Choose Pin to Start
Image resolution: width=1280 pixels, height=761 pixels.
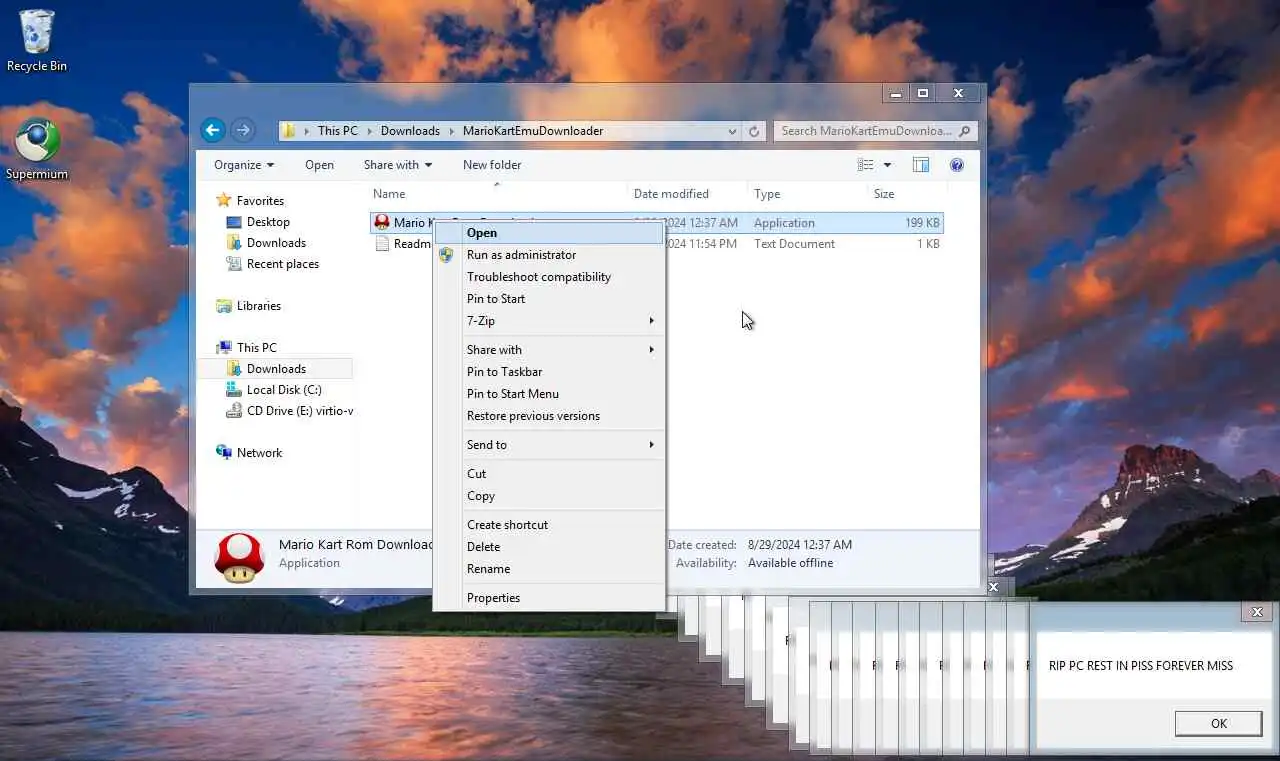(x=549, y=299)
